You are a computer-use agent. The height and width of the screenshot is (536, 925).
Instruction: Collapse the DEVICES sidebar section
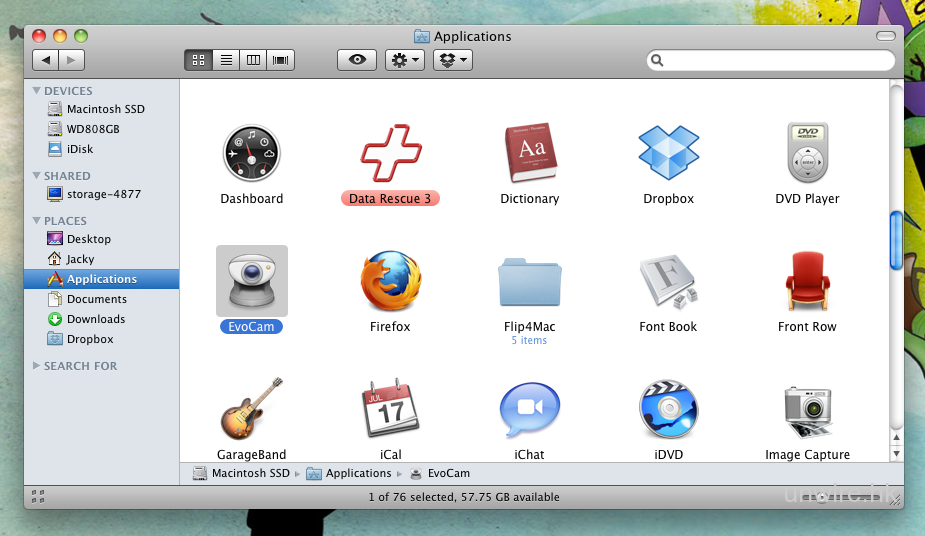pyautogui.click(x=37, y=91)
